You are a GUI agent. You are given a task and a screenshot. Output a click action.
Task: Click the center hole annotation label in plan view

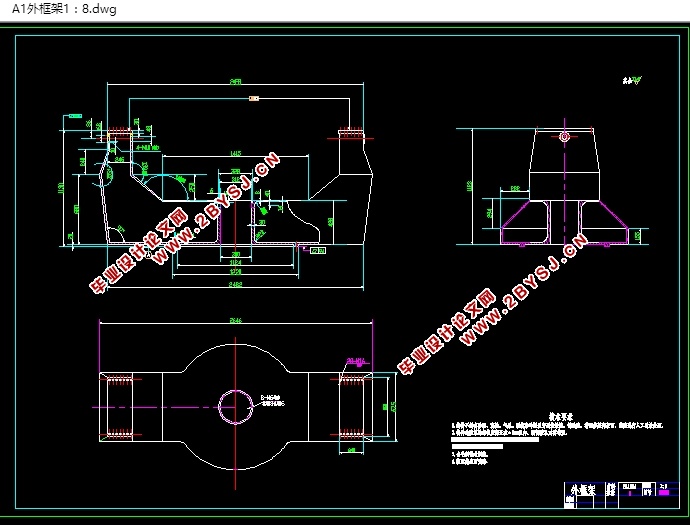coord(273,400)
